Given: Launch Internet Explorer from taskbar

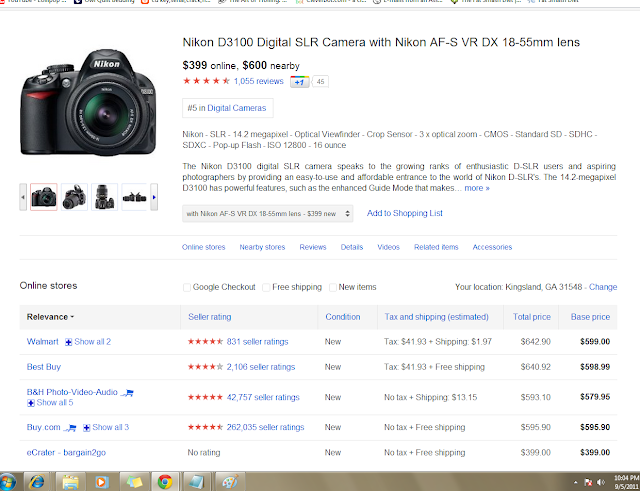Looking at the screenshot, I should (37, 482).
